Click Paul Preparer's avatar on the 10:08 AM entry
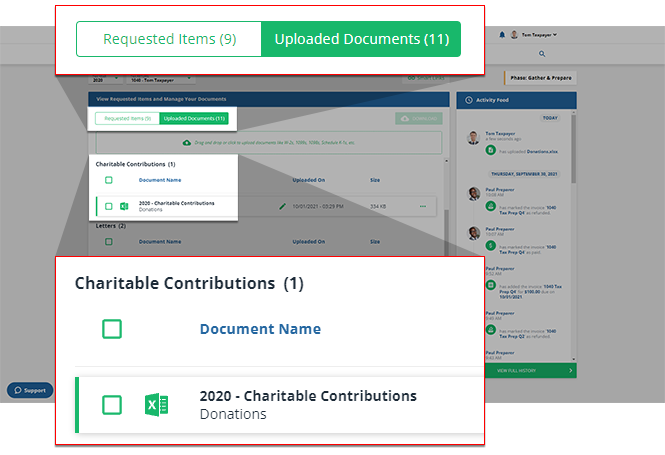The width and height of the screenshot is (665, 455). [474, 193]
